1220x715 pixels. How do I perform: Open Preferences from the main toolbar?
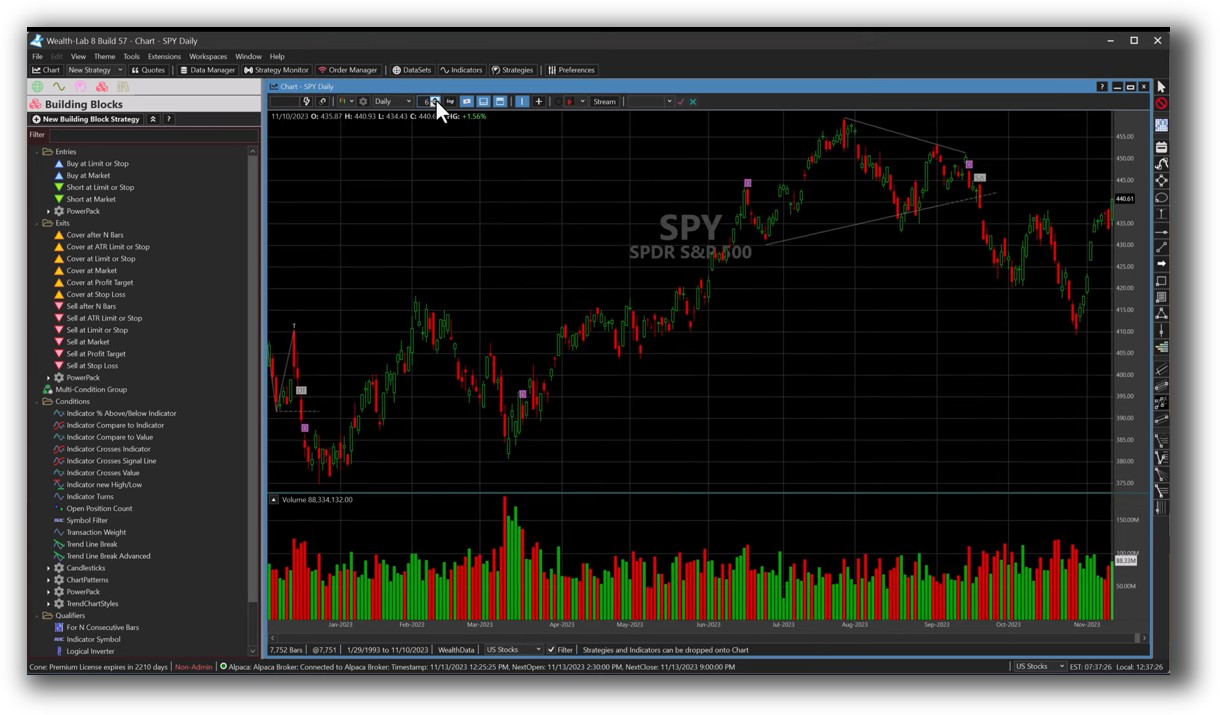[x=571, y=70]
